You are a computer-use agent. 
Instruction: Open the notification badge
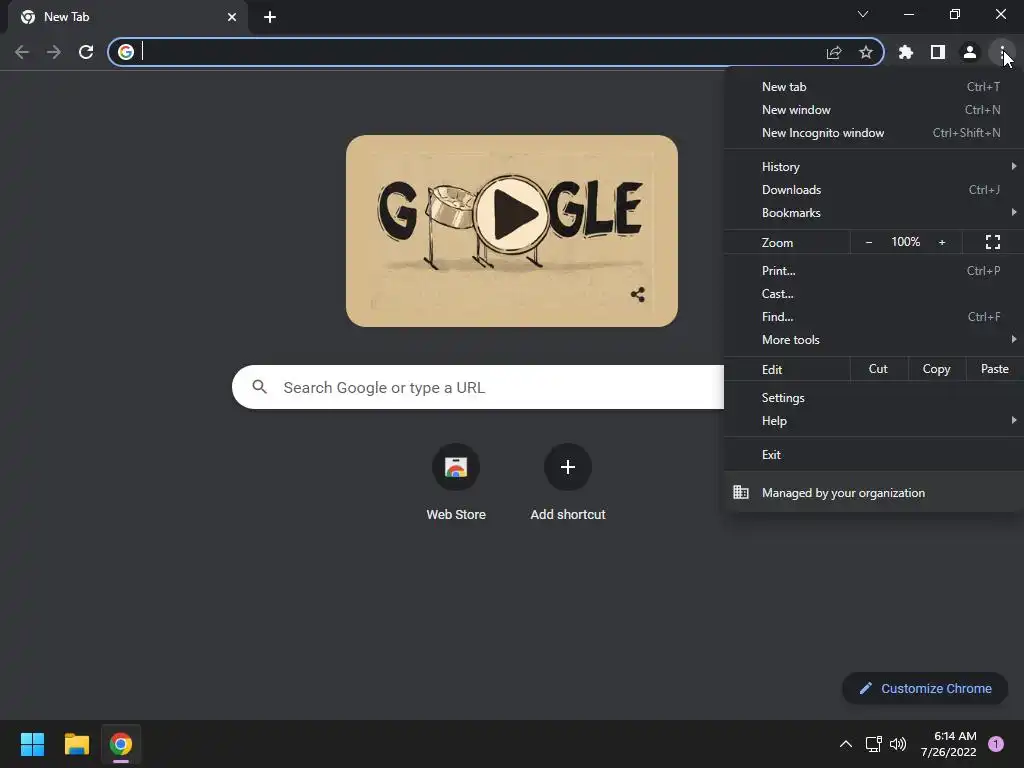tap(995, 744)
